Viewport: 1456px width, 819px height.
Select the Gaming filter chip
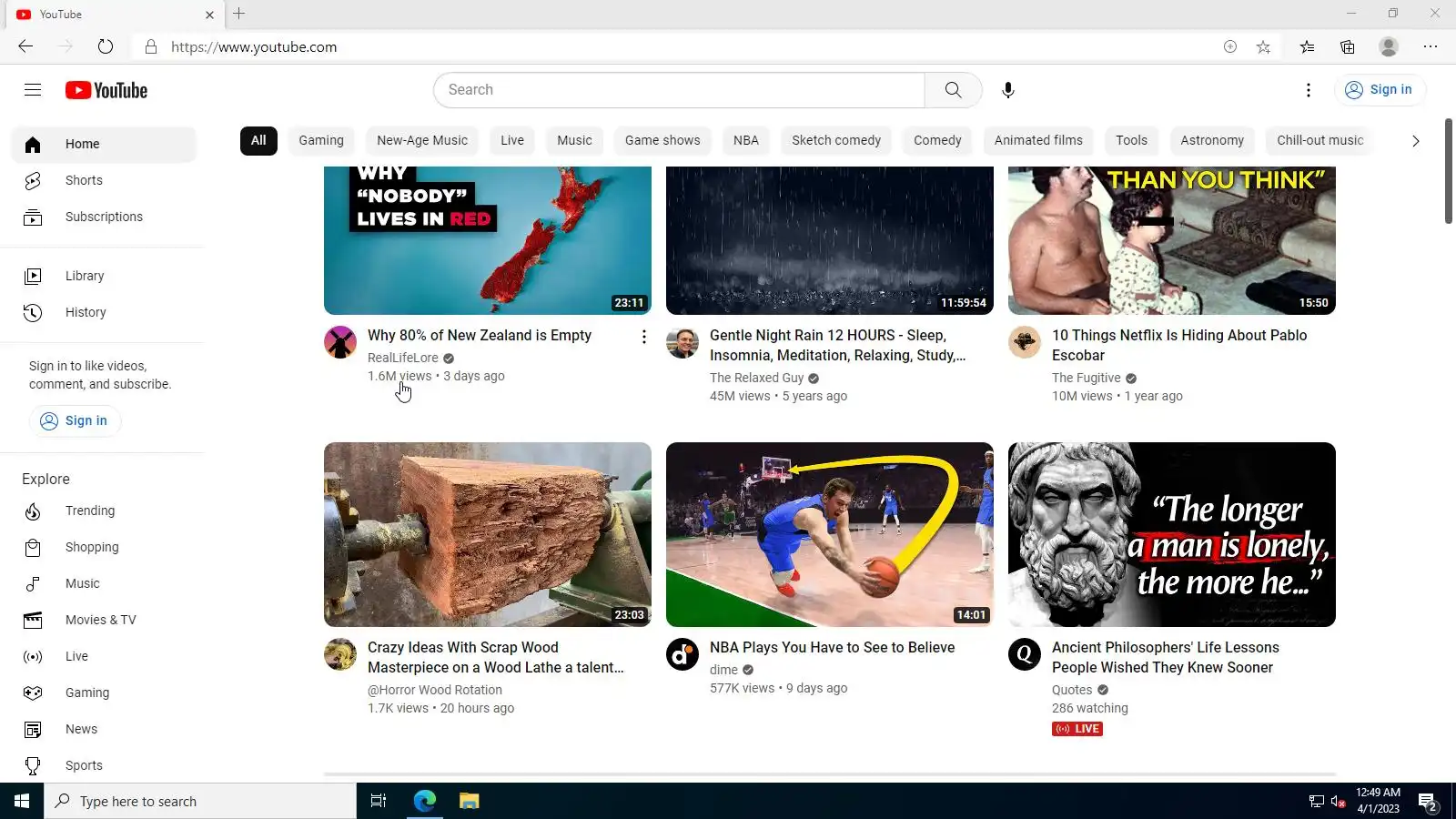[321, 140]
